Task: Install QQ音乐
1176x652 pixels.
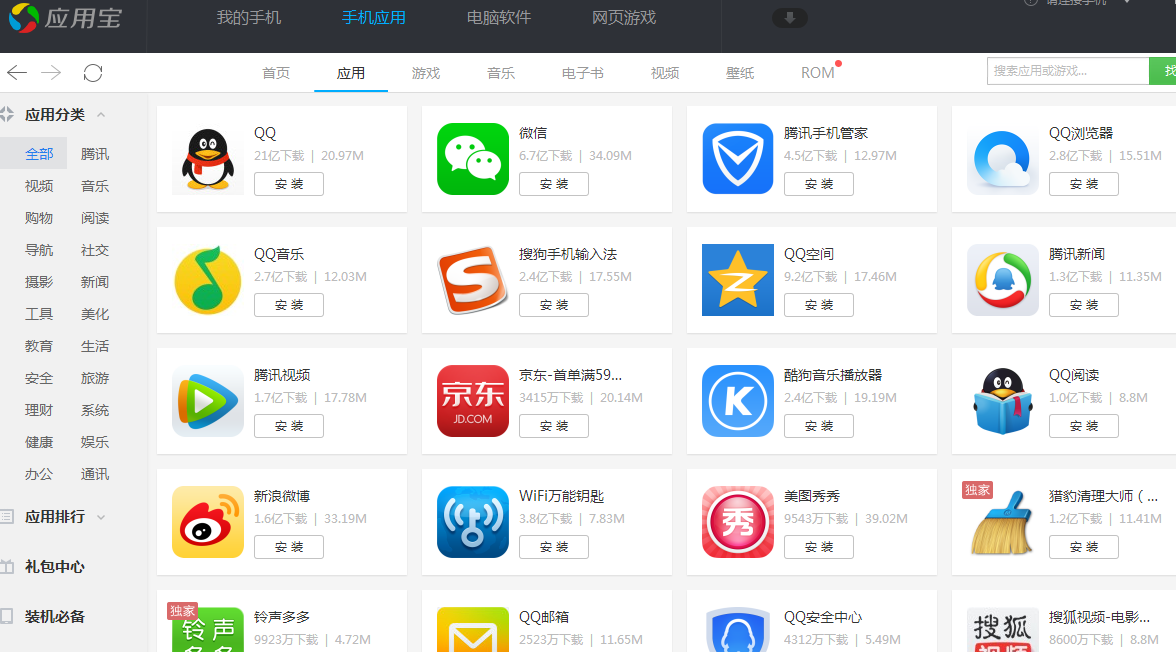Action: tap(289, 305)
